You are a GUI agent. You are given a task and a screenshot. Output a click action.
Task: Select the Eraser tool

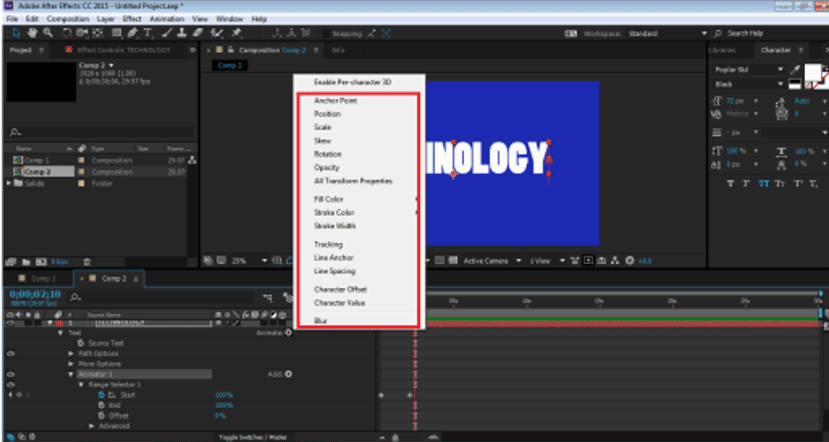coord(197,33)
